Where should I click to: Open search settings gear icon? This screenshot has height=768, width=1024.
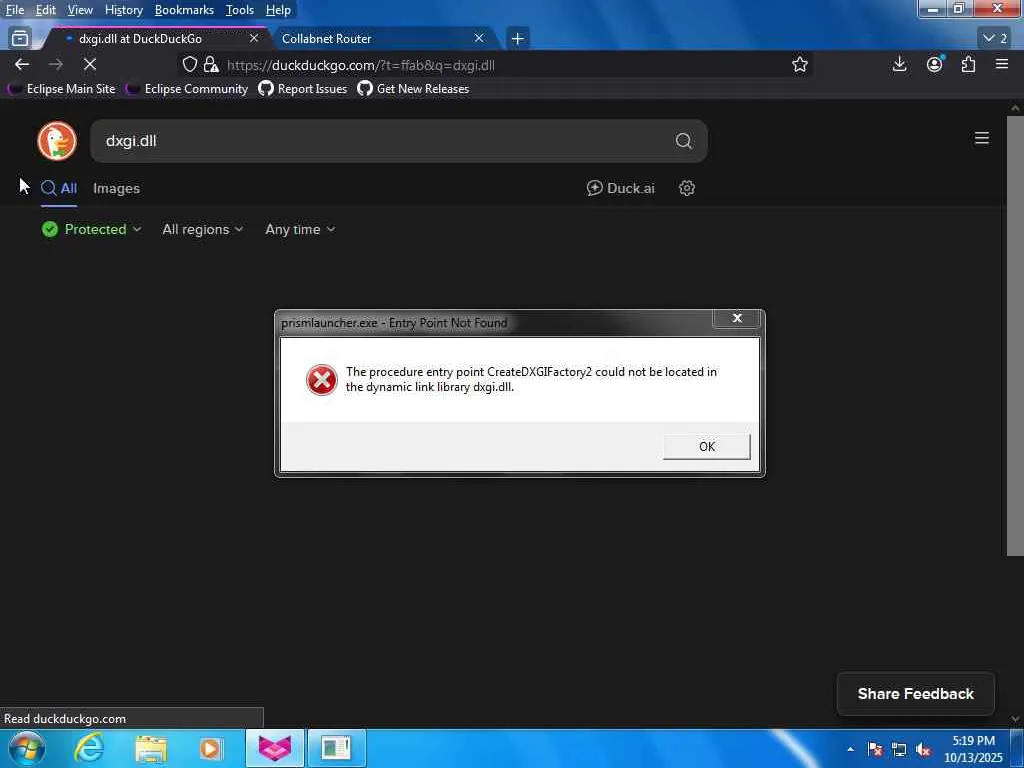click(686, 188)
